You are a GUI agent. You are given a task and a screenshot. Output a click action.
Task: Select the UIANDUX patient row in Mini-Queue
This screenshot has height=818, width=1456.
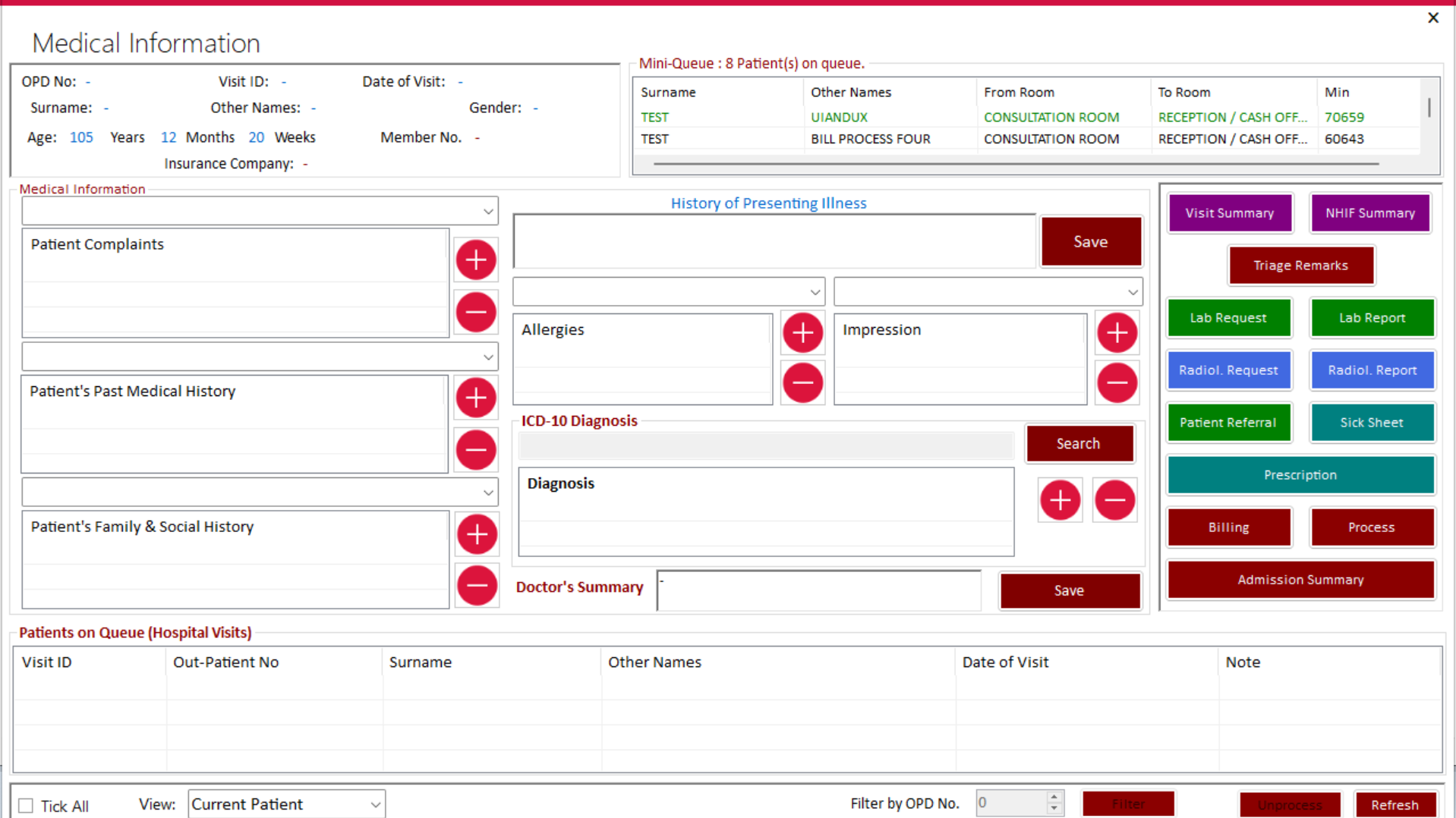coord(1026,117)
